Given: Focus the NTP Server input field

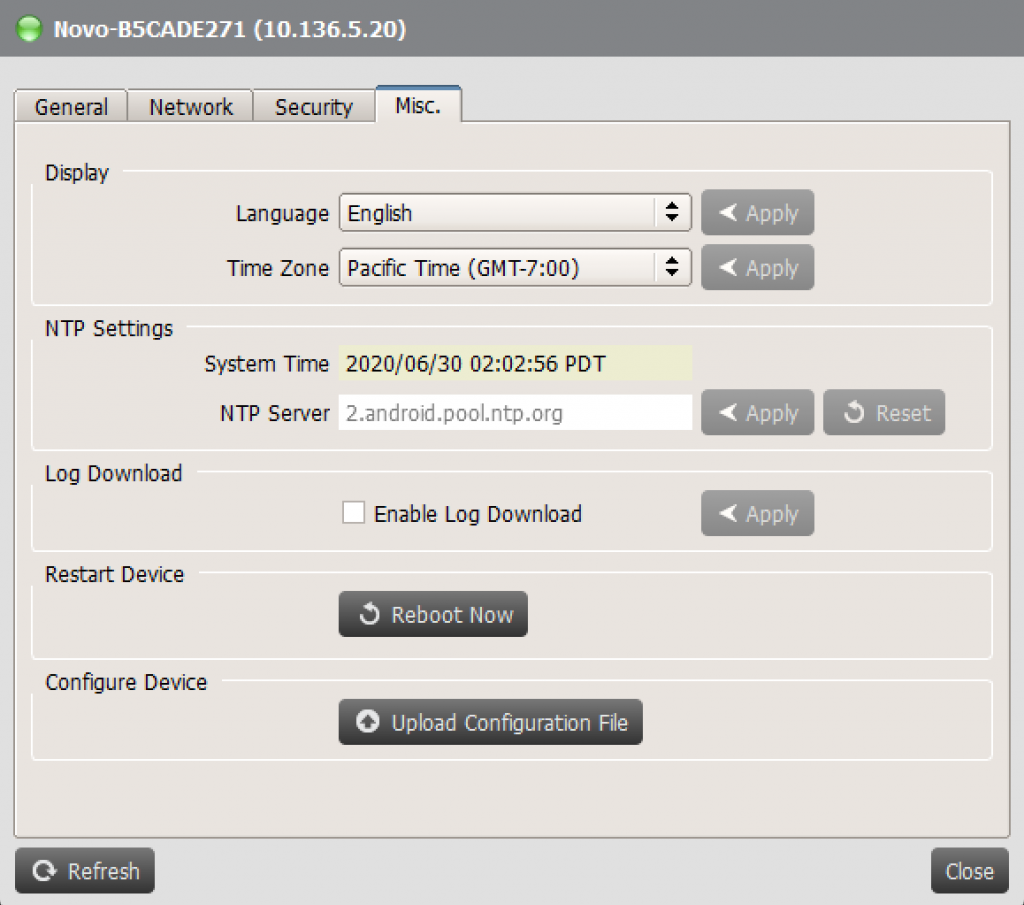Looking at the screenshot, I should click(x=515, y=413).
